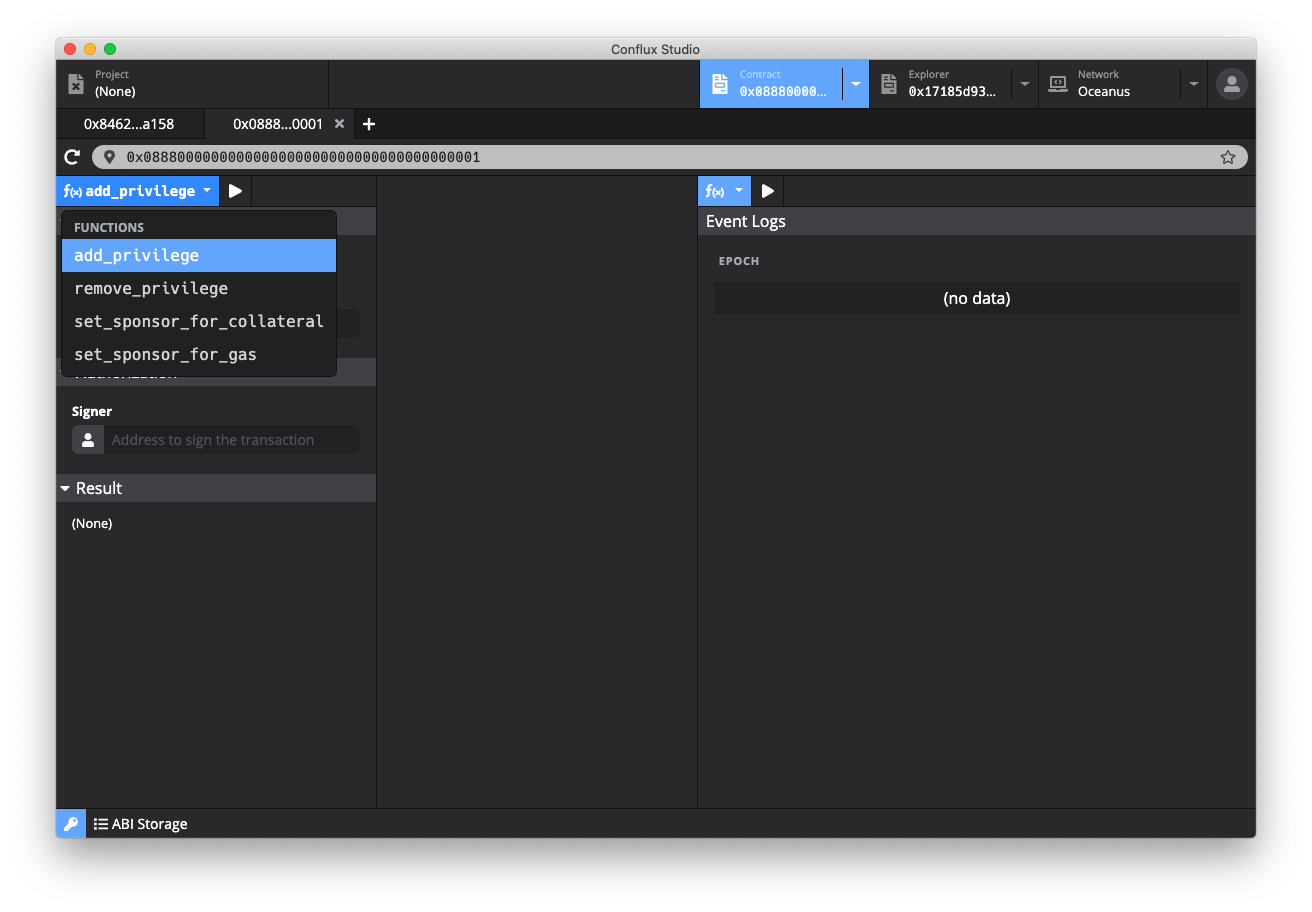Screen dimensions: 1312x912
Task: Open the add_privilege function dropdown
Action: pyautogui.click(x=138, y=191)
